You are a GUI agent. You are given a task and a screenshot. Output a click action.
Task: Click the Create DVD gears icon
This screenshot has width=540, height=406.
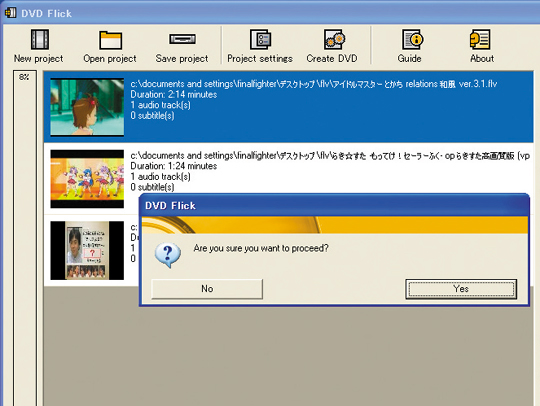coord(334,39)
